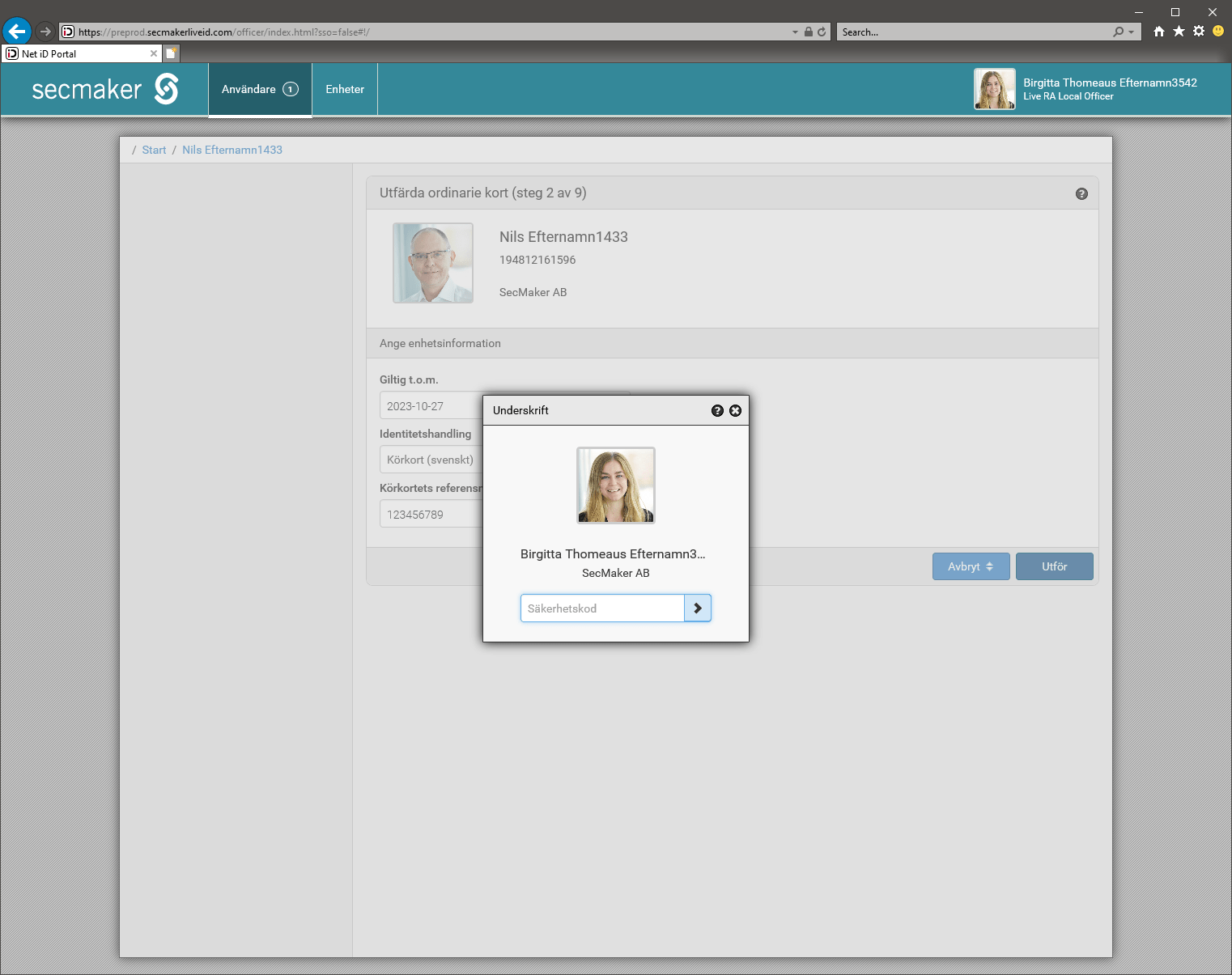Submit security code with arrow button
The height and width of the screenshot is (975, 1232).
tap(698, 608)
